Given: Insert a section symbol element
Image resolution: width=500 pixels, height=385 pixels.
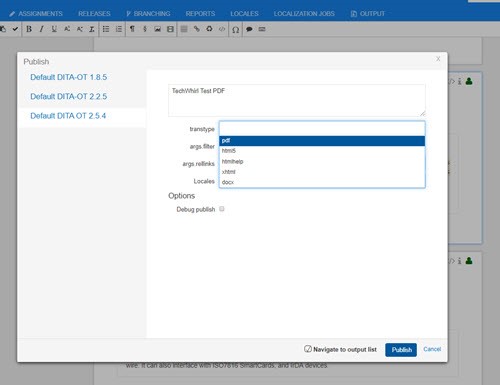Looking at the screenshot, I should tap(145, 29).
